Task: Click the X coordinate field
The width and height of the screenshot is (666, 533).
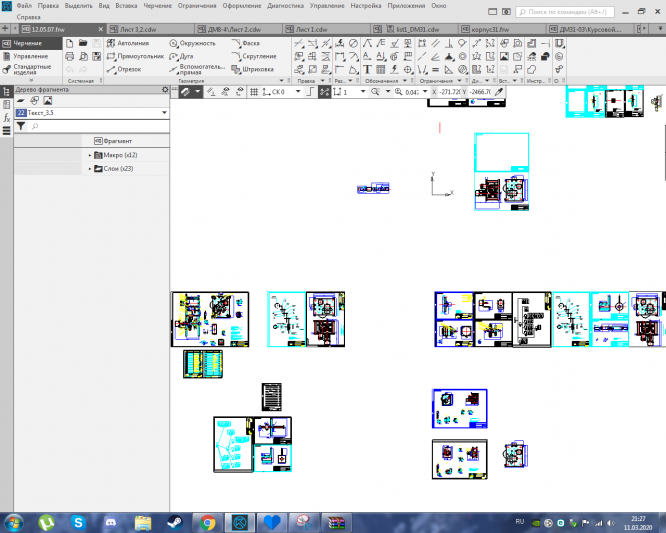Action: [x=450, y=92]
